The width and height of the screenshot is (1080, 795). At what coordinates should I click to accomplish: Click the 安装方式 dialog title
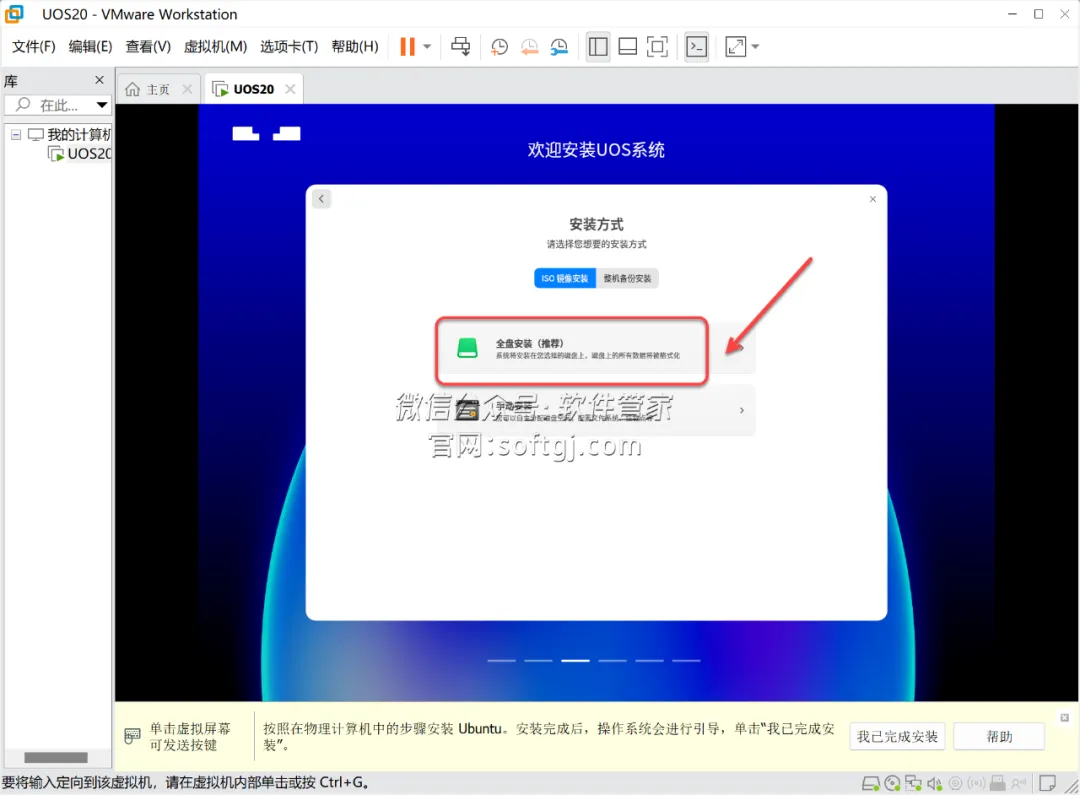click(596, 225)
